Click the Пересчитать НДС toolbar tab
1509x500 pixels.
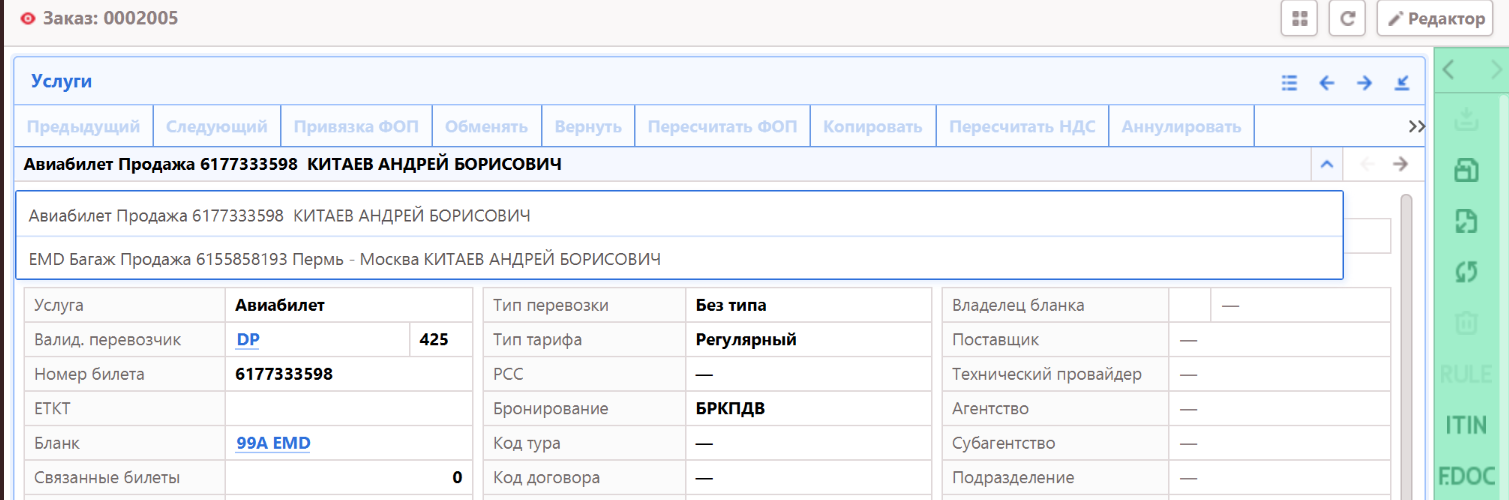pos(1022,127)
